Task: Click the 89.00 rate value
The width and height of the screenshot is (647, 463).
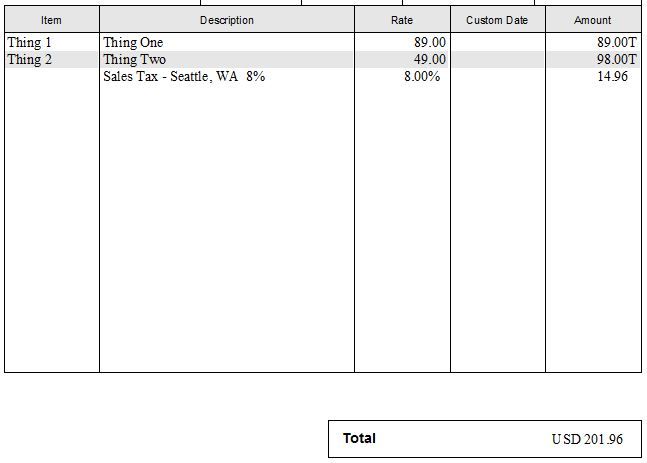Action: pos(430,43)
